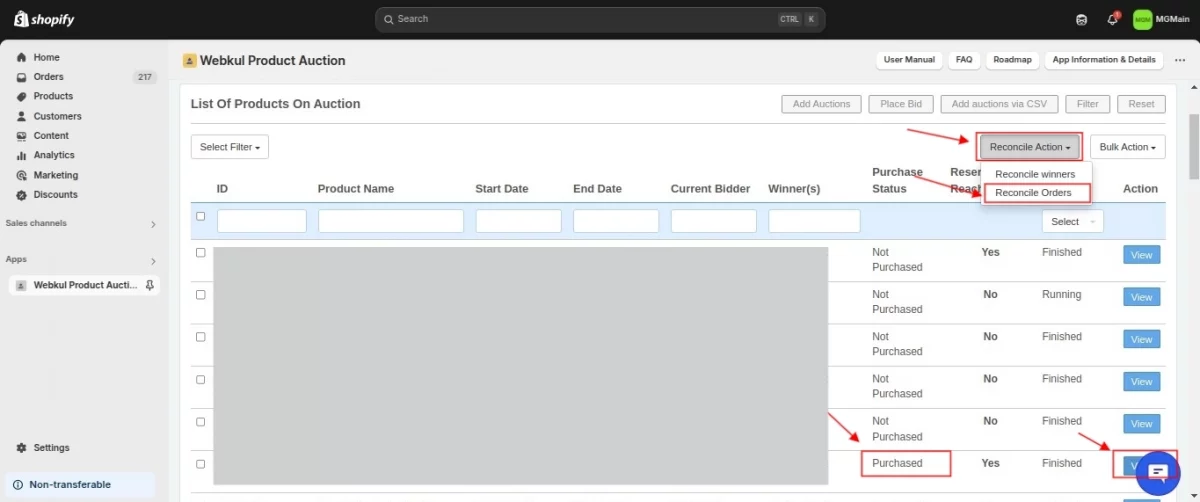Open notifications bell icon
The image size is (1200, 502).
pos(1112,19)
